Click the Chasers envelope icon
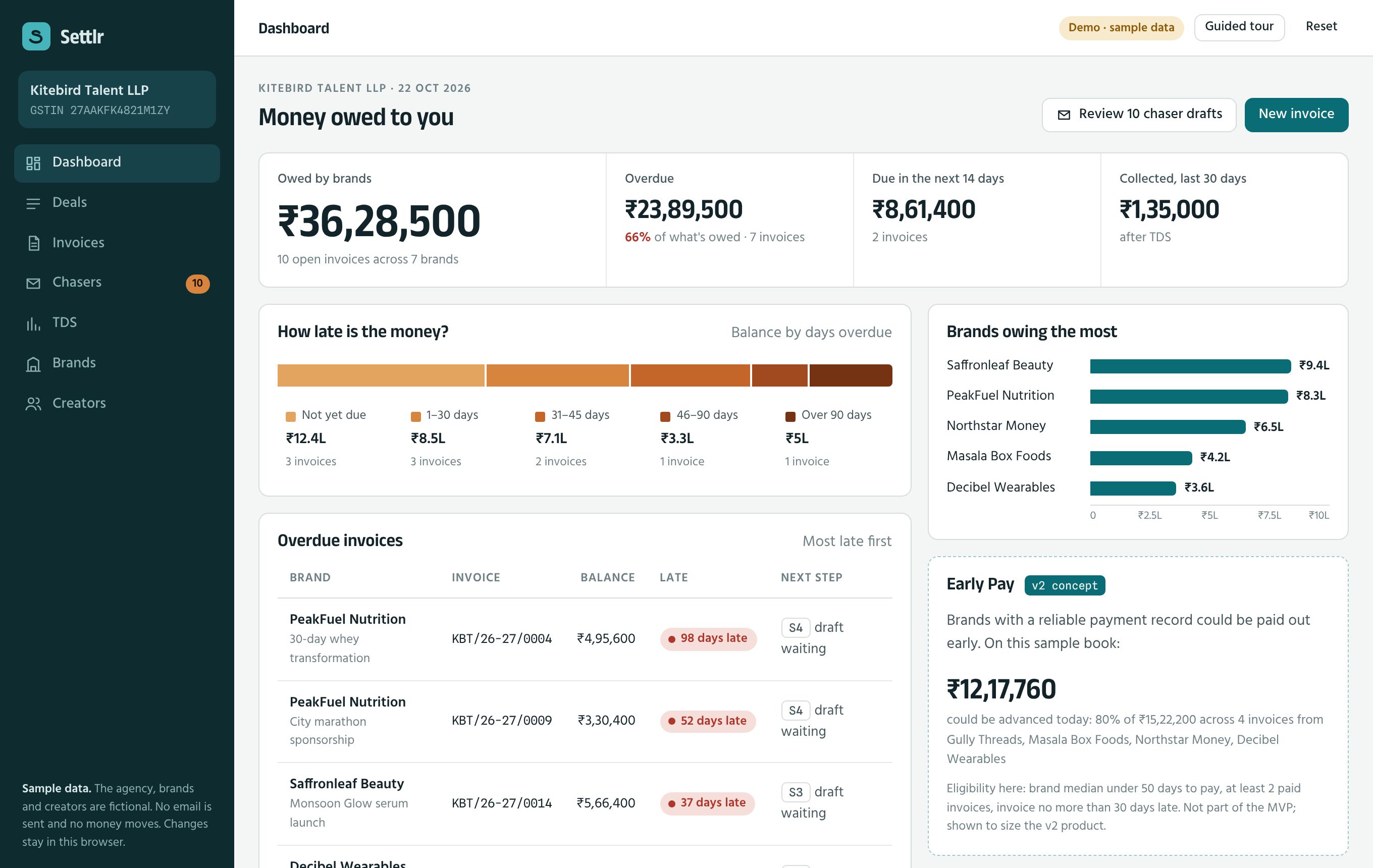The width and height of the screenshot is (1373, 868). (33, 283)
